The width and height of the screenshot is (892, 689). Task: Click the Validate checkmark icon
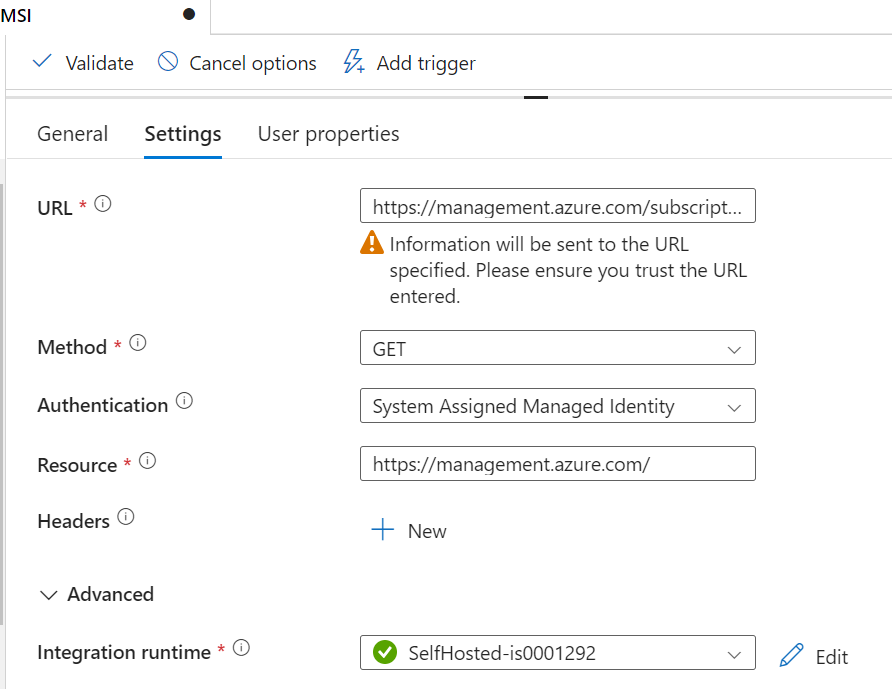tap(42, 62)
